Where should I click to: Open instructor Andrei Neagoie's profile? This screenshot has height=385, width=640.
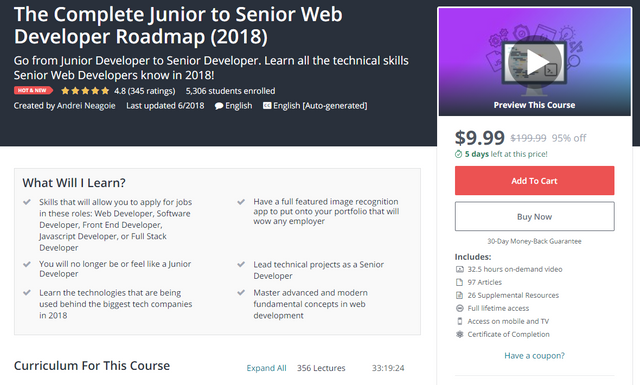point(86,106)
